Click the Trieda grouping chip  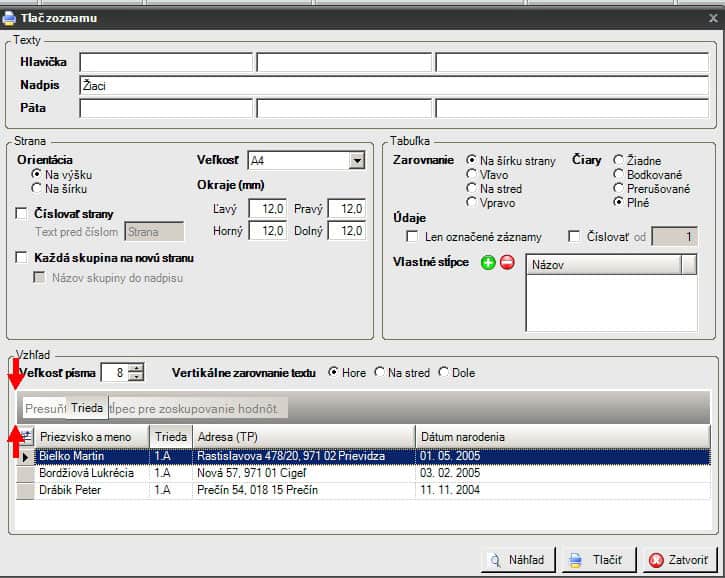point(87,408)
